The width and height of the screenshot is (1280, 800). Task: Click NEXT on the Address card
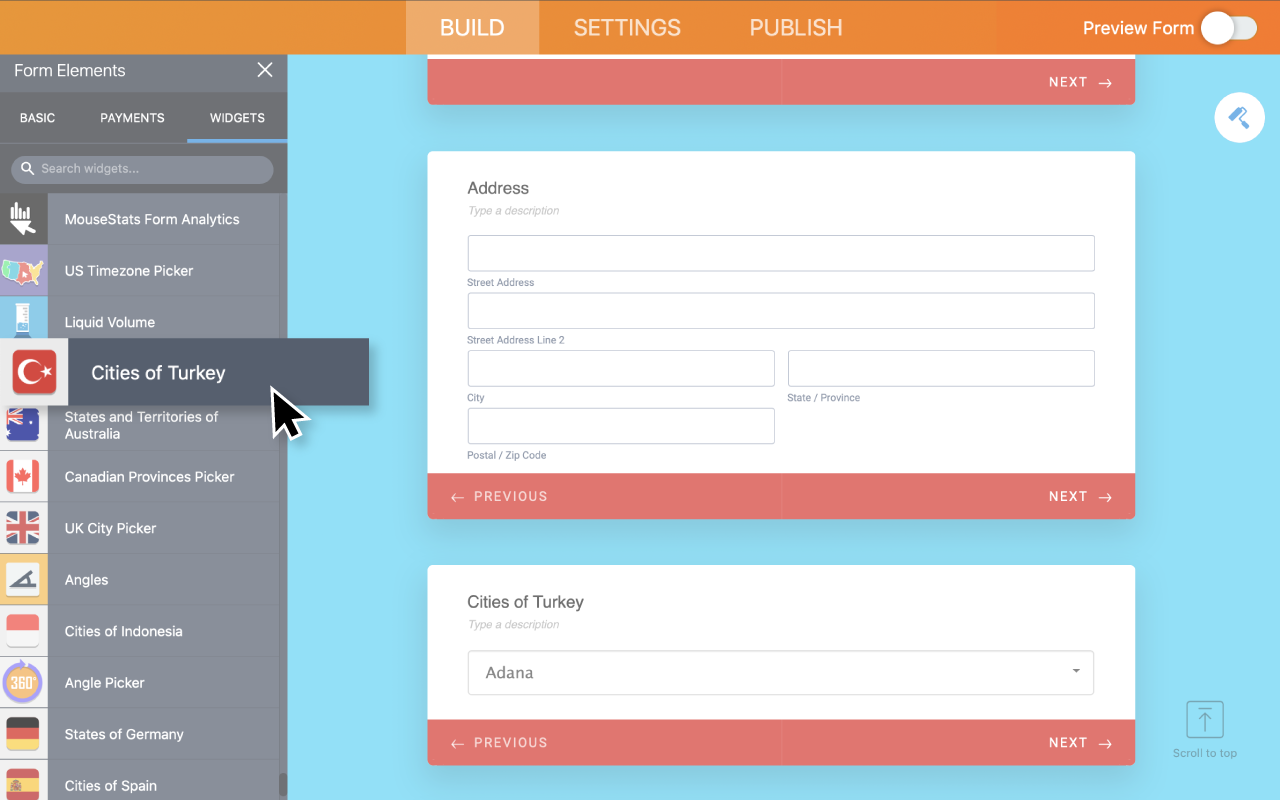coord(1080,497)
